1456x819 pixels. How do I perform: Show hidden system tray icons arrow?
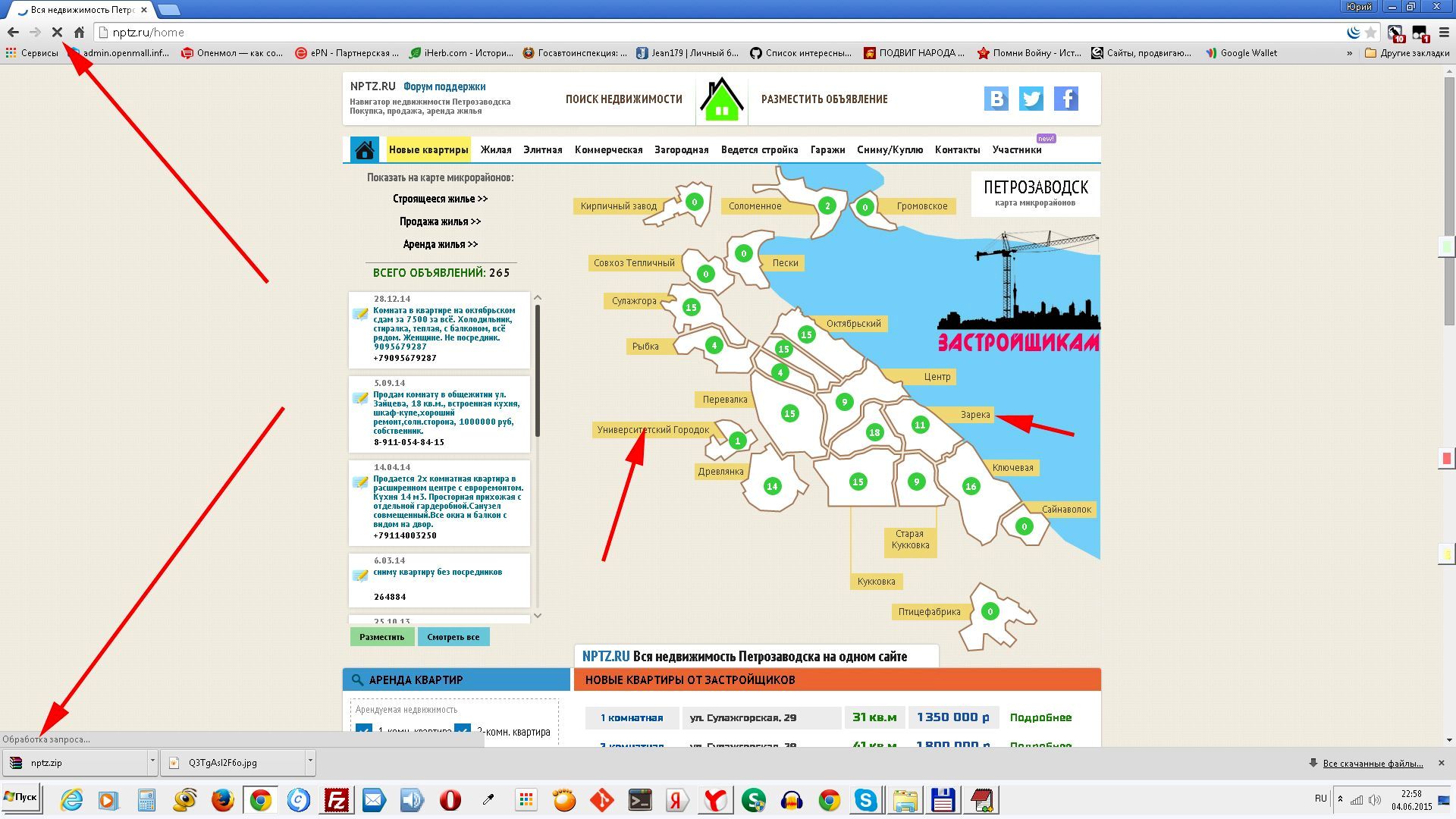(1340, 799)
